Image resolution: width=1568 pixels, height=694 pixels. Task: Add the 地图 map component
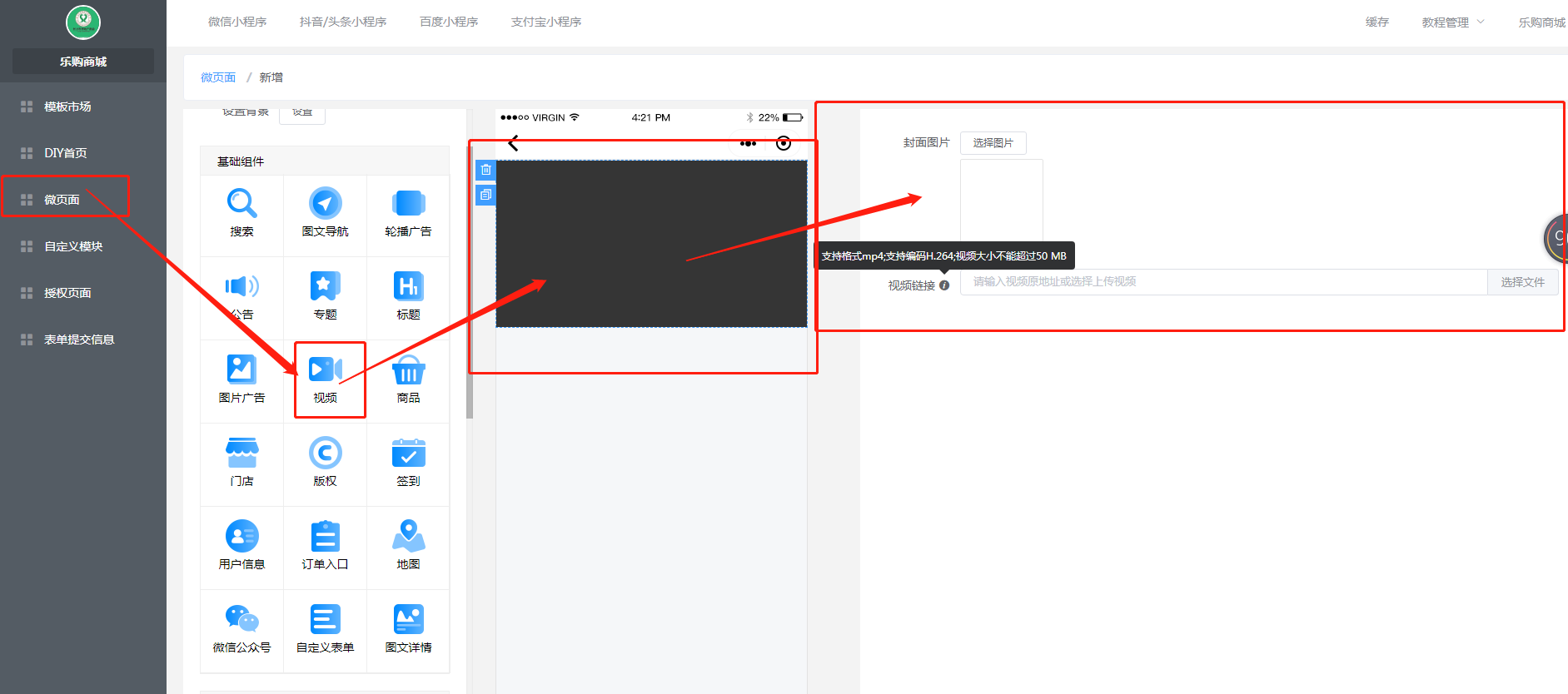click(x=408, y=548)
